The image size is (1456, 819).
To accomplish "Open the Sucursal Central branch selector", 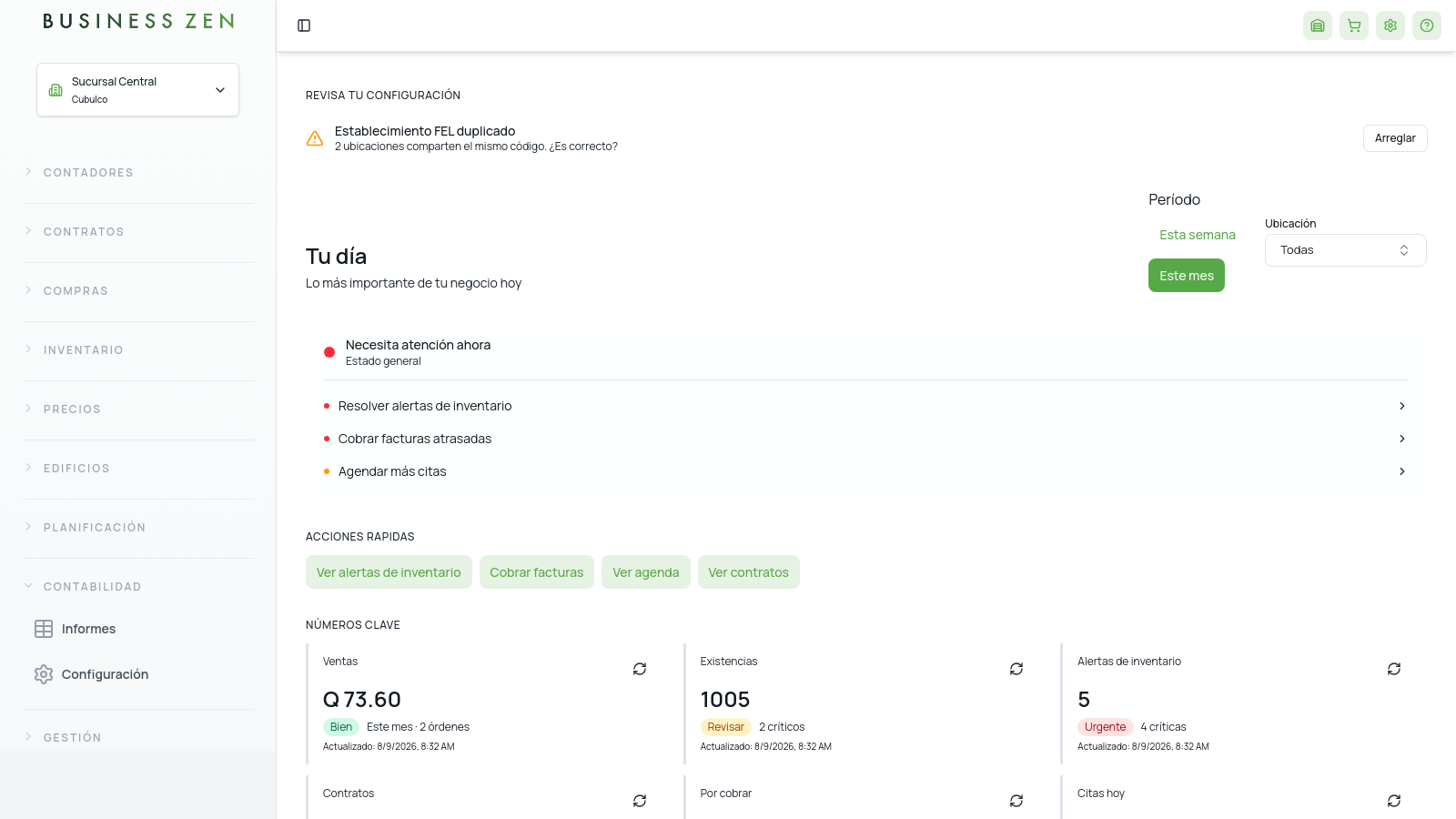I will tap(137, 89).
